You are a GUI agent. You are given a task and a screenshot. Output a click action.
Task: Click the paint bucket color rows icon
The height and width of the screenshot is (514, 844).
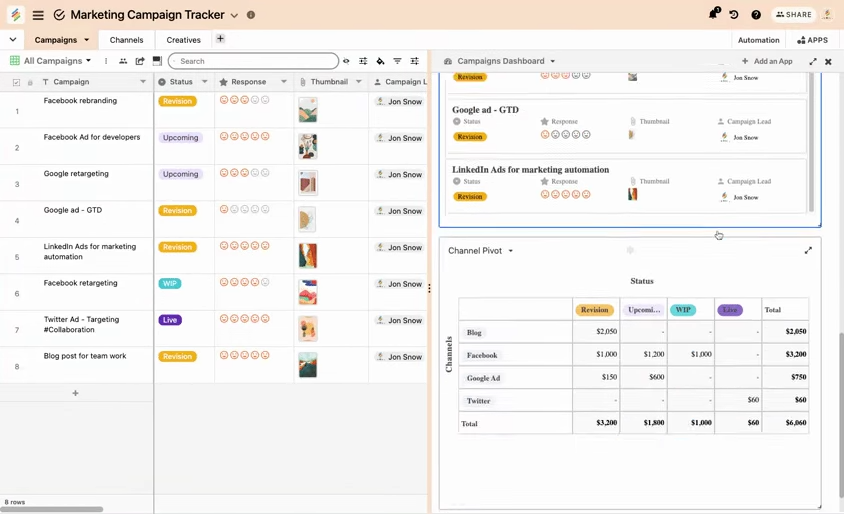(380, 61)
